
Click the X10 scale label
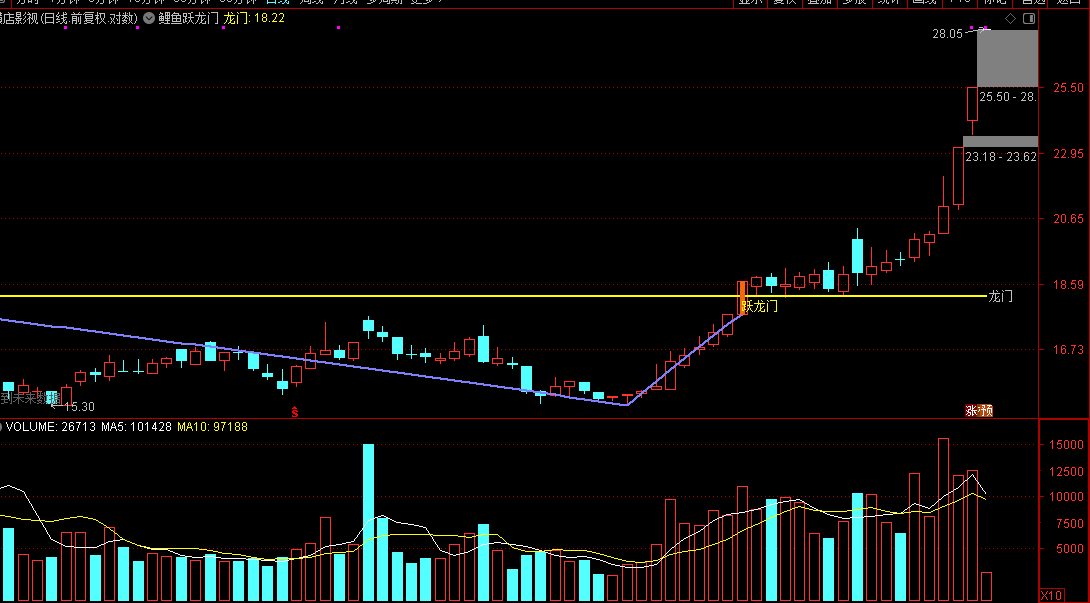[1051, 595]
